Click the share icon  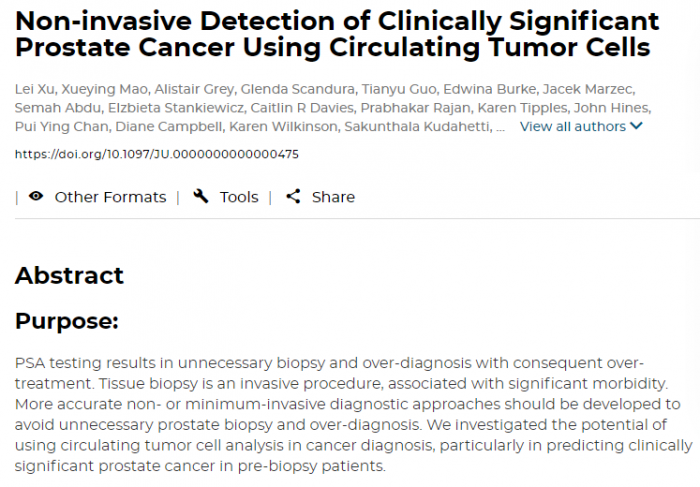pos(293,197)
